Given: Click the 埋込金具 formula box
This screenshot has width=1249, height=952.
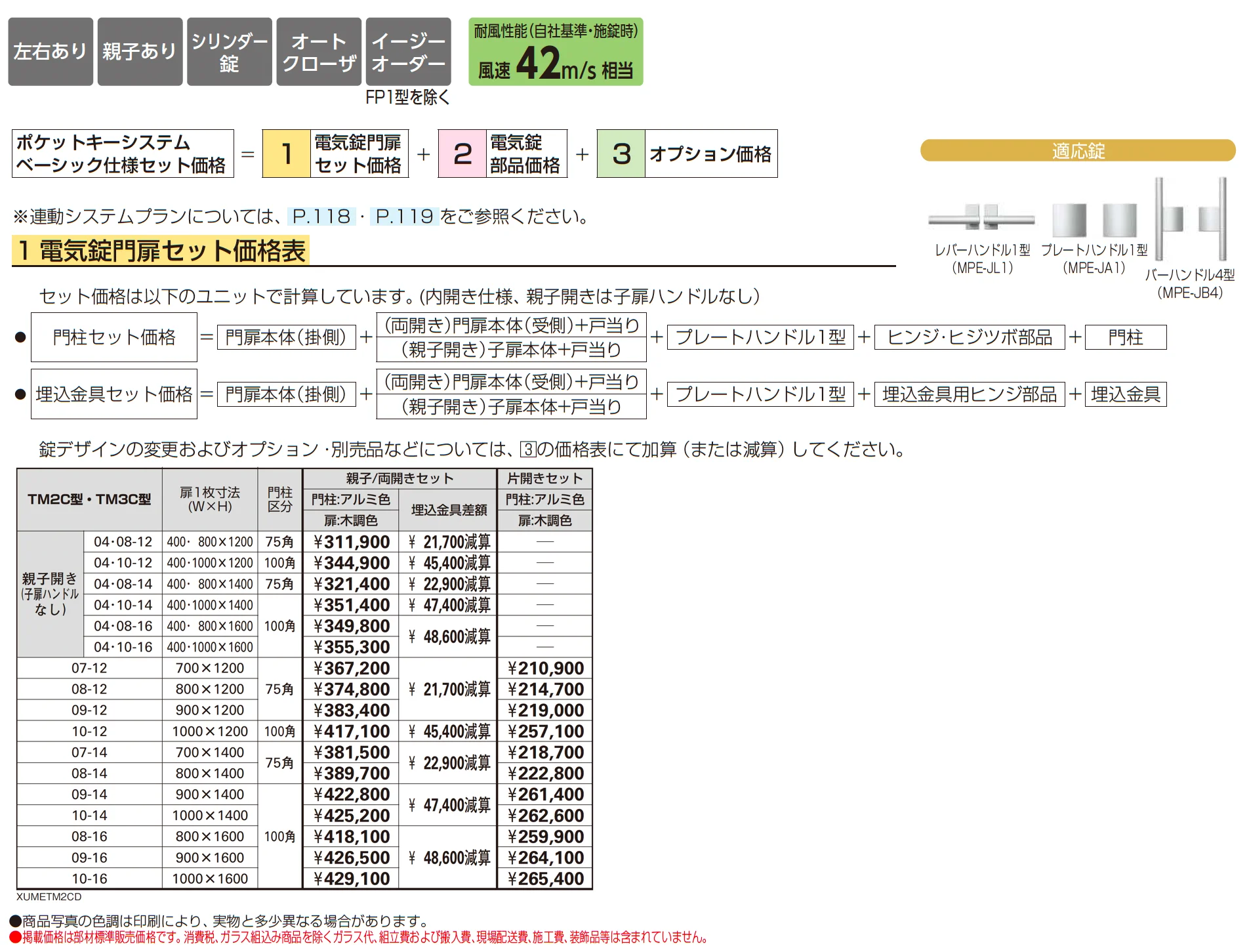Looking at the screenshot, I should pyautogui.click(x=1126, y=394).
